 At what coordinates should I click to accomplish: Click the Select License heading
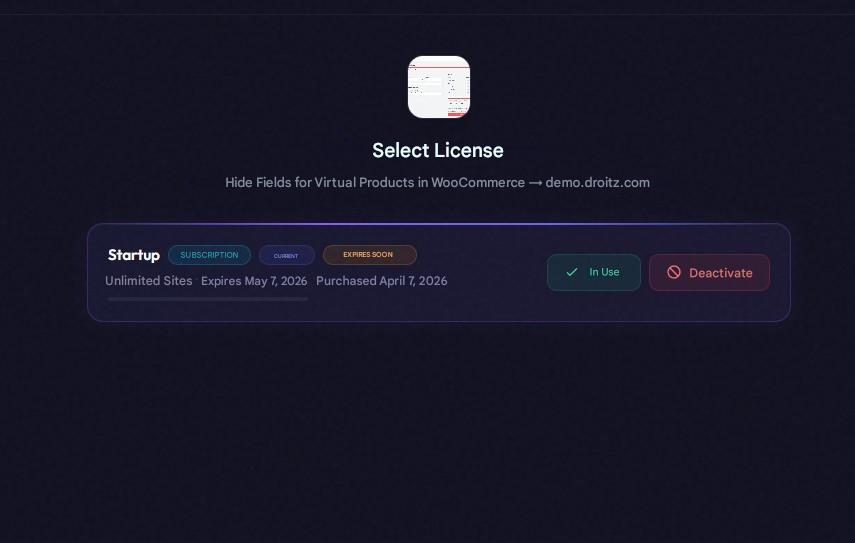click(x=438, y=150)
